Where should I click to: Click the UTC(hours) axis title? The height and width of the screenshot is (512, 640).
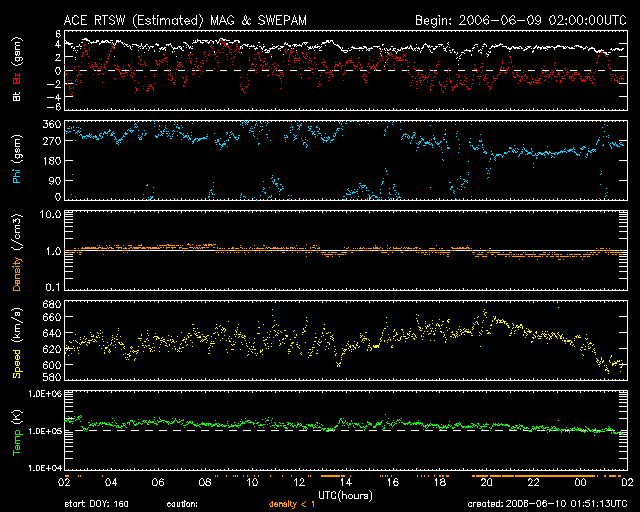pyautogui.click(x=345, y=494)
